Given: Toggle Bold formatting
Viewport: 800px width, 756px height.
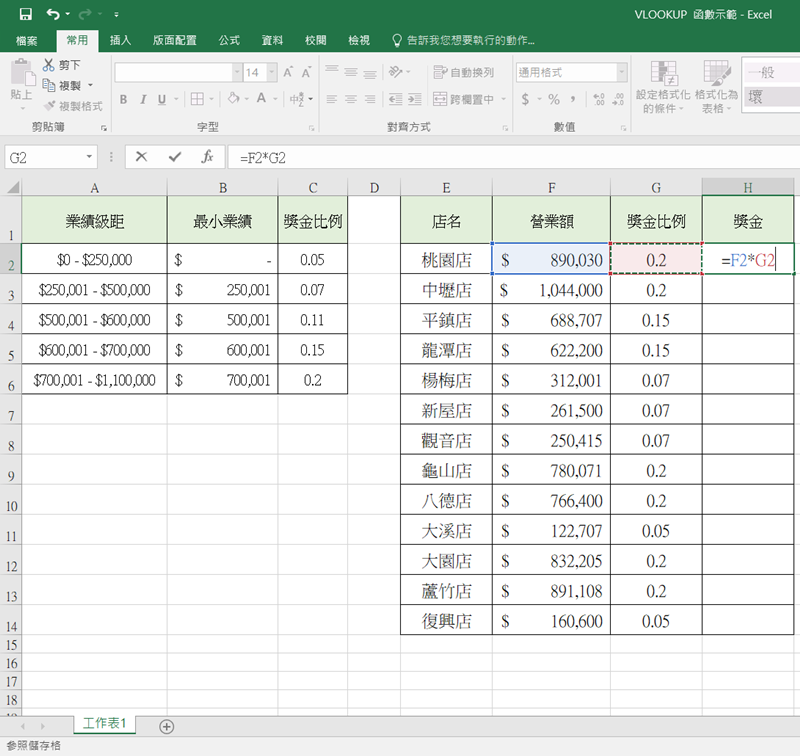Looking at the screenshot, I should (x=124, y=99).
